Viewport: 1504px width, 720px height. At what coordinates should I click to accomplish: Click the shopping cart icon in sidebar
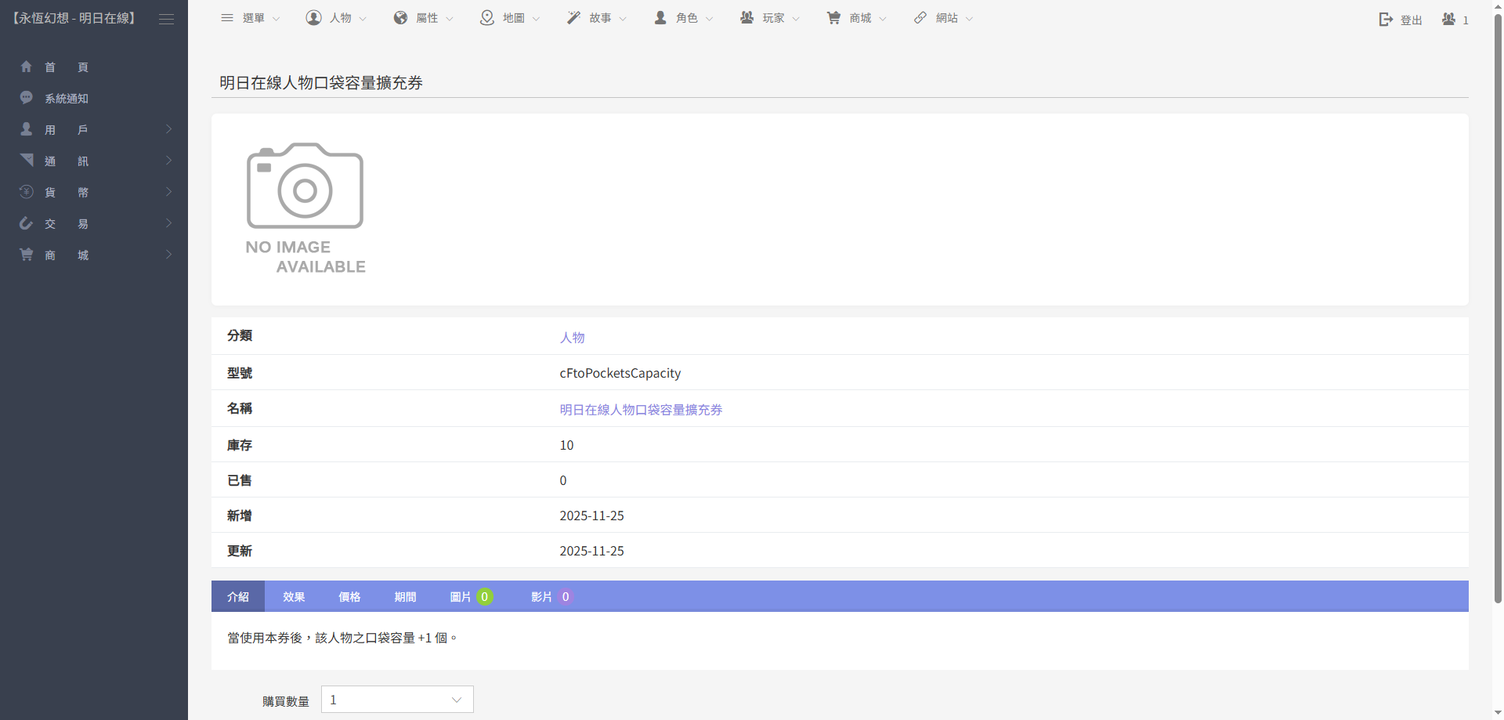pos(27,255)
